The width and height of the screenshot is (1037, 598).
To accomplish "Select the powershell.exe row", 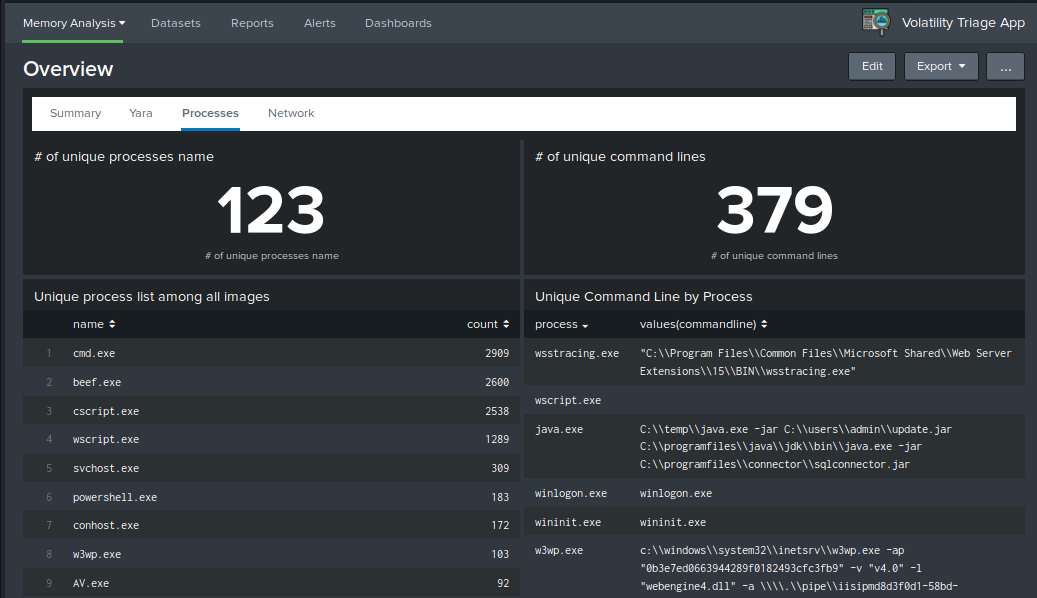I will [x=271, y=497].
